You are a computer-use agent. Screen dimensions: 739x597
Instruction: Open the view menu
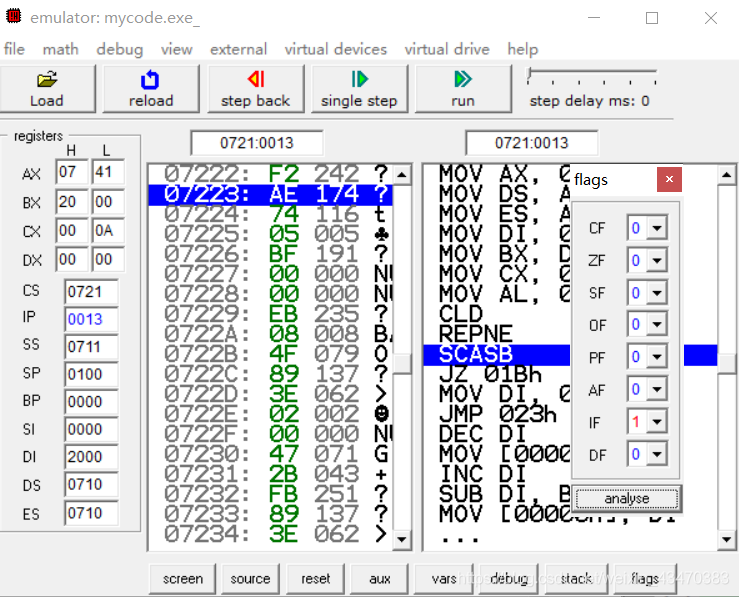176,49
